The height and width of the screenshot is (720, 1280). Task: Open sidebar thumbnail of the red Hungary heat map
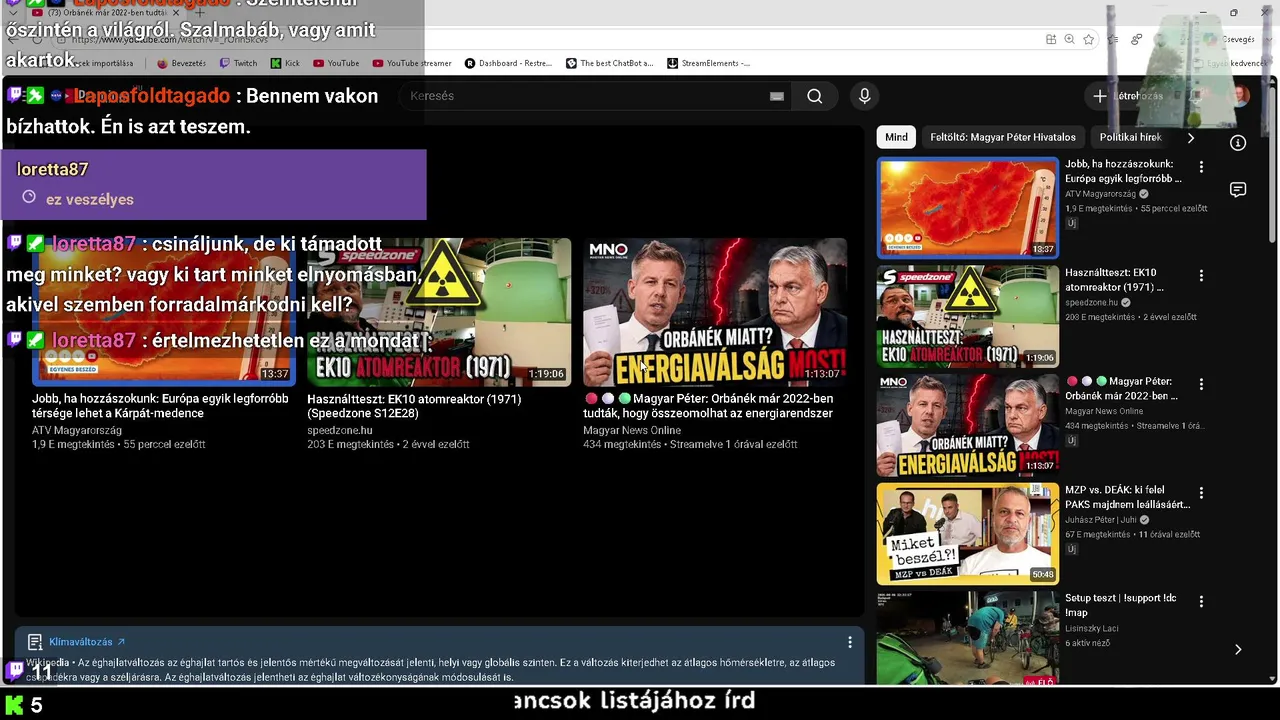967,207
